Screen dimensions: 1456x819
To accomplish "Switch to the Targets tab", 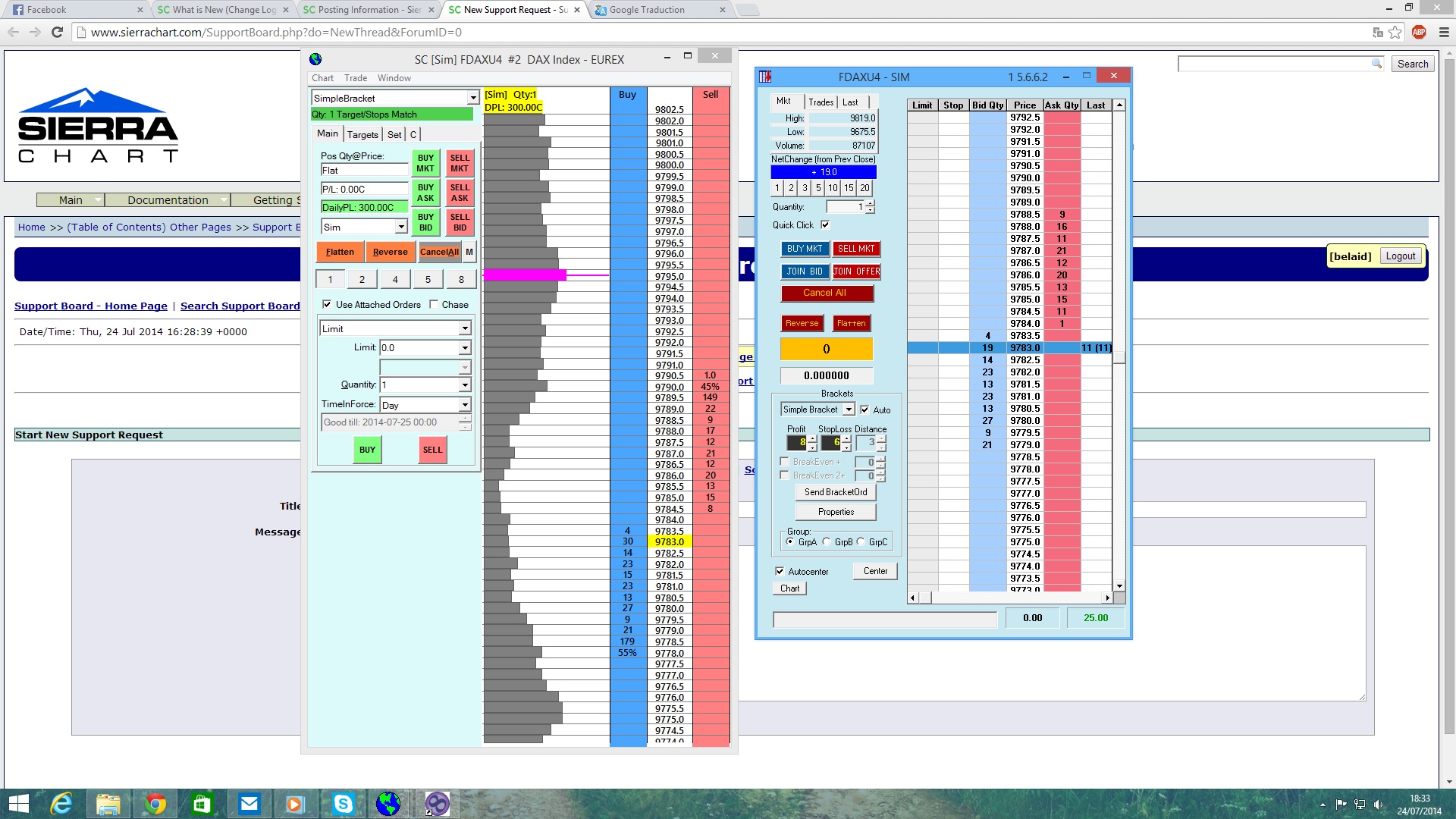I will [x=362, y=134].
